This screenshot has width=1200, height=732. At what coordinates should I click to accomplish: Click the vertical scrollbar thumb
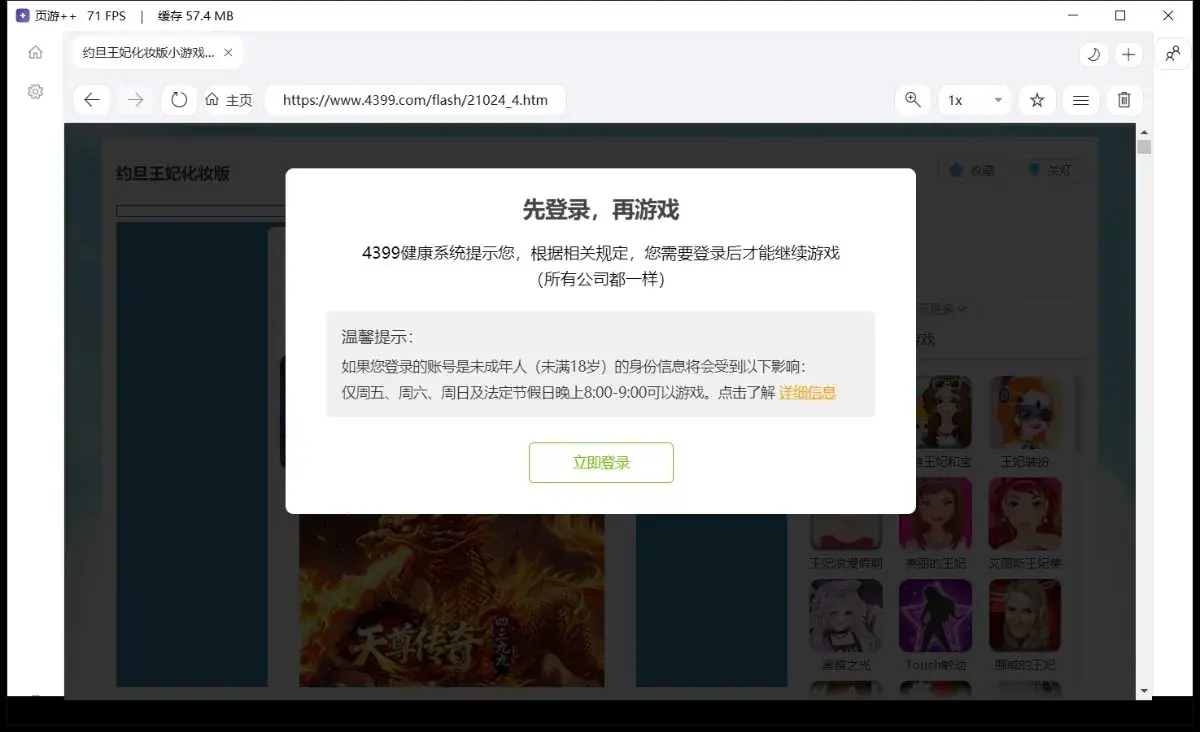point(1144,147)
